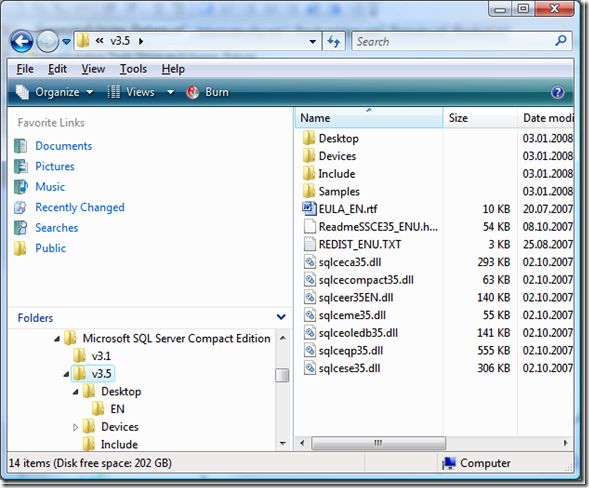
Task: Refresh the folder view
Action: pos(334,41)
